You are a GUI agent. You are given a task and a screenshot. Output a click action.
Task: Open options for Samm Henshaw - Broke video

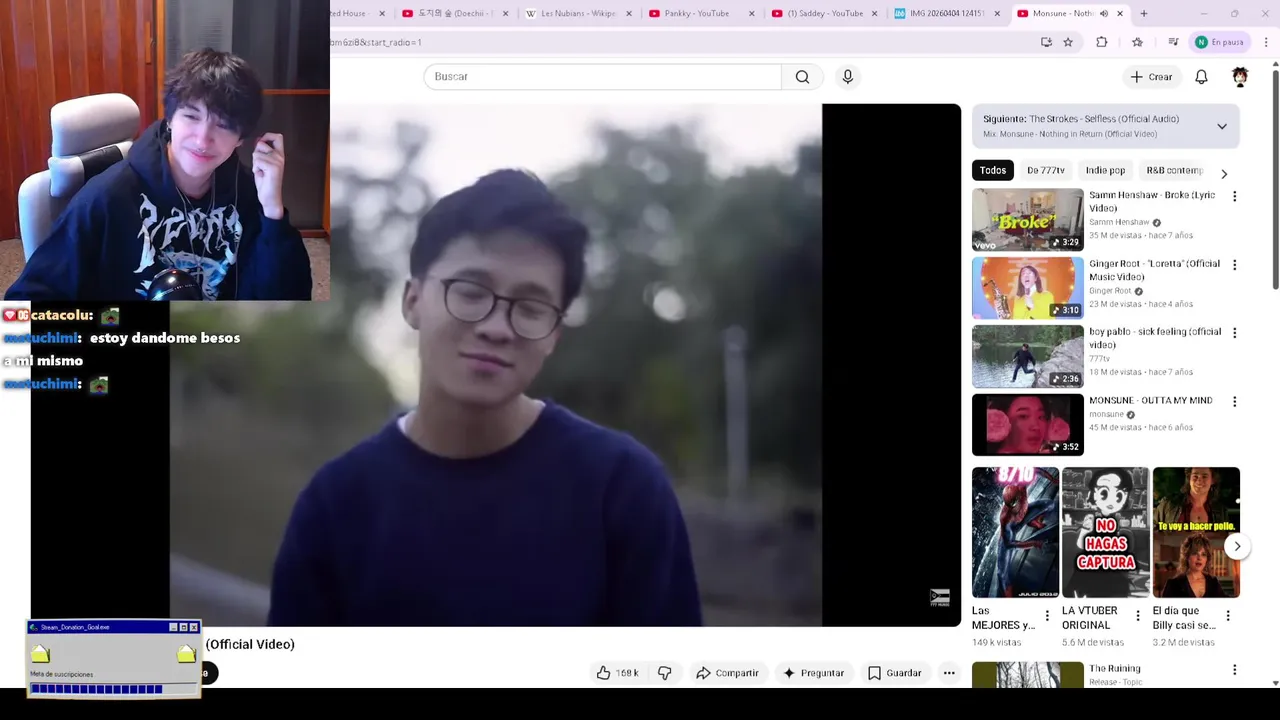tap(1234, 197)
